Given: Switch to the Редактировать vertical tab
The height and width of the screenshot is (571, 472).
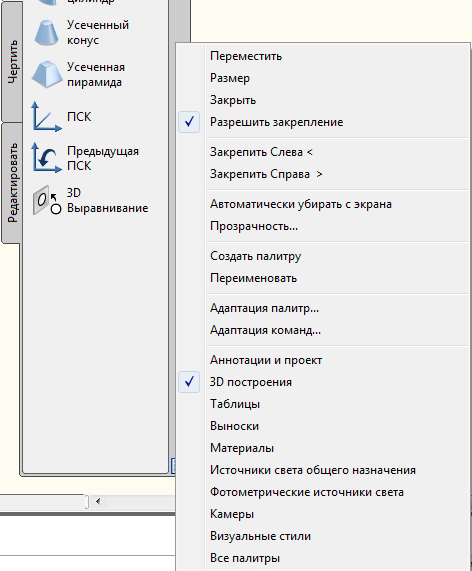Looking at the screenshot, I should [x=12, y=183].
